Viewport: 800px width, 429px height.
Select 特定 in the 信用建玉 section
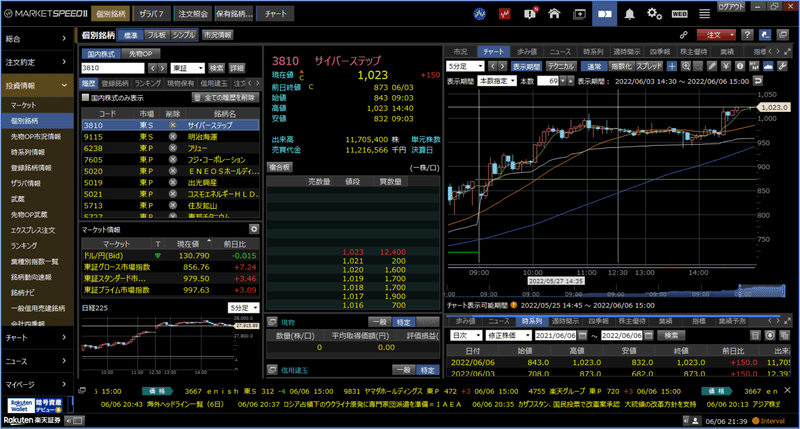pos(428,370)
